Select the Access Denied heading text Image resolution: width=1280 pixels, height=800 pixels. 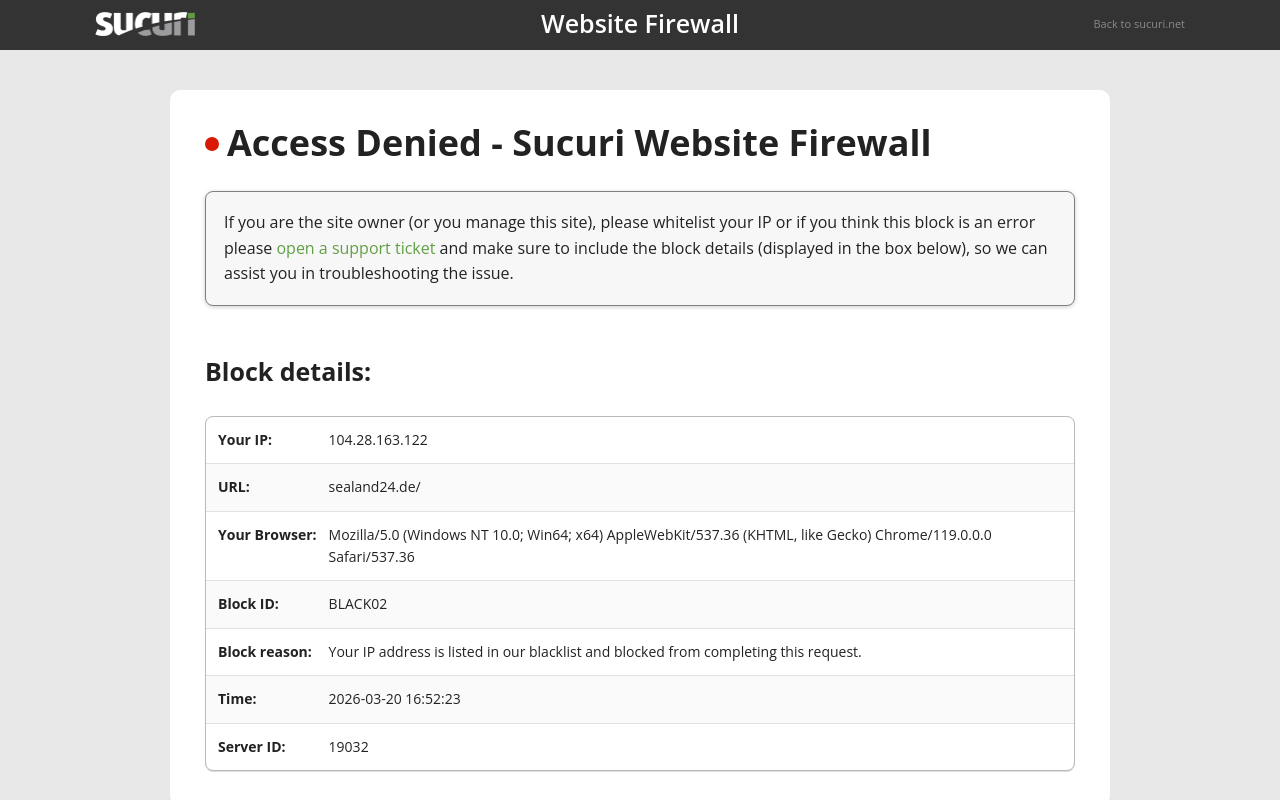[578, 143]
